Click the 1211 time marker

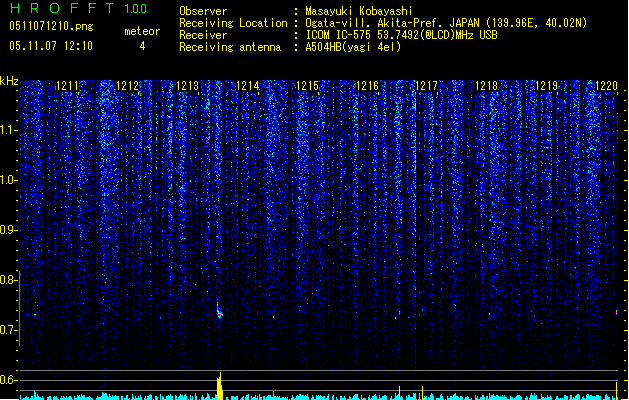point(67,86)
